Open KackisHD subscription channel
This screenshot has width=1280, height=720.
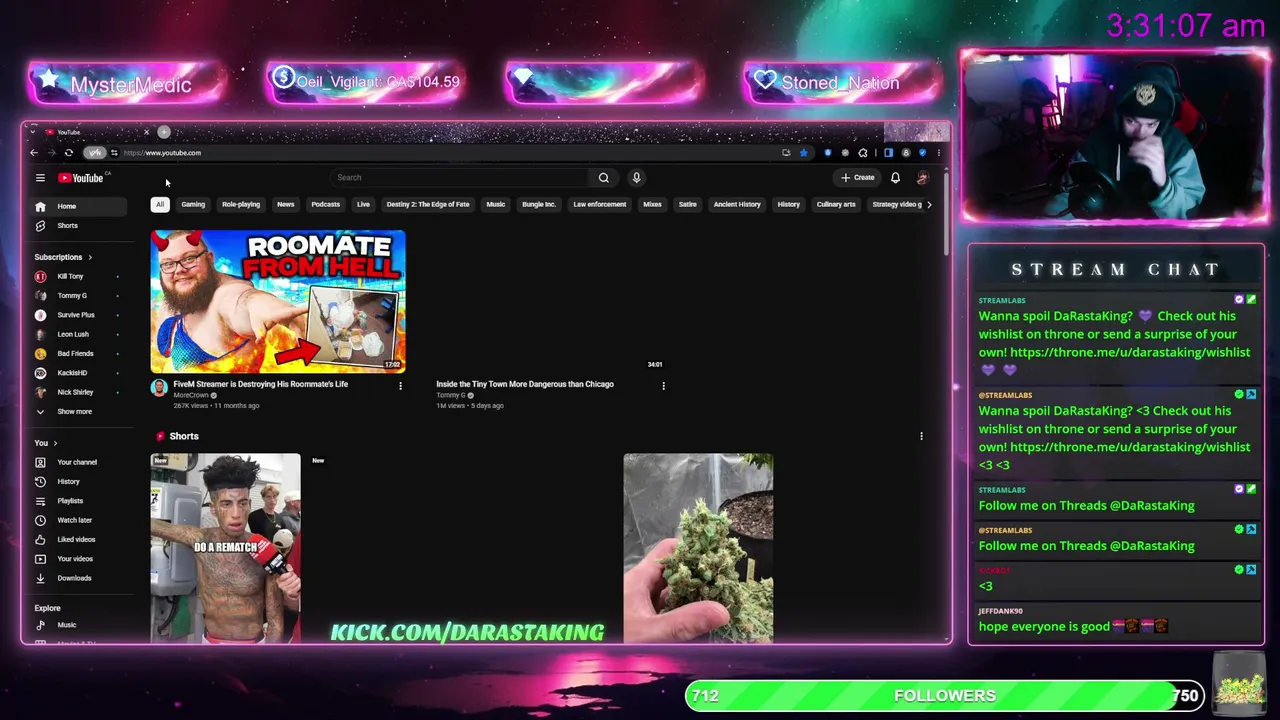click(79, 373)
